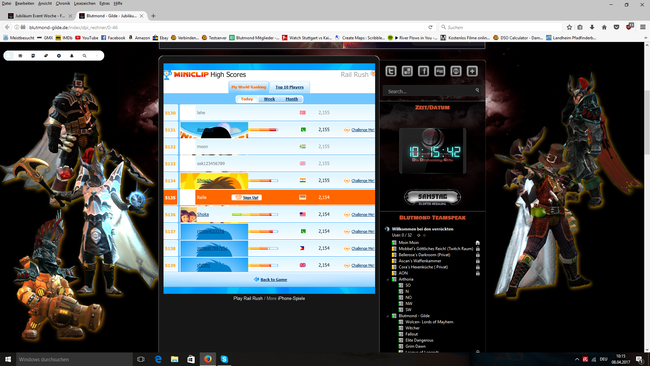Select the Elite Dangerous channel
The width and height of the screenshot is (650, 366).
point(419,340)
